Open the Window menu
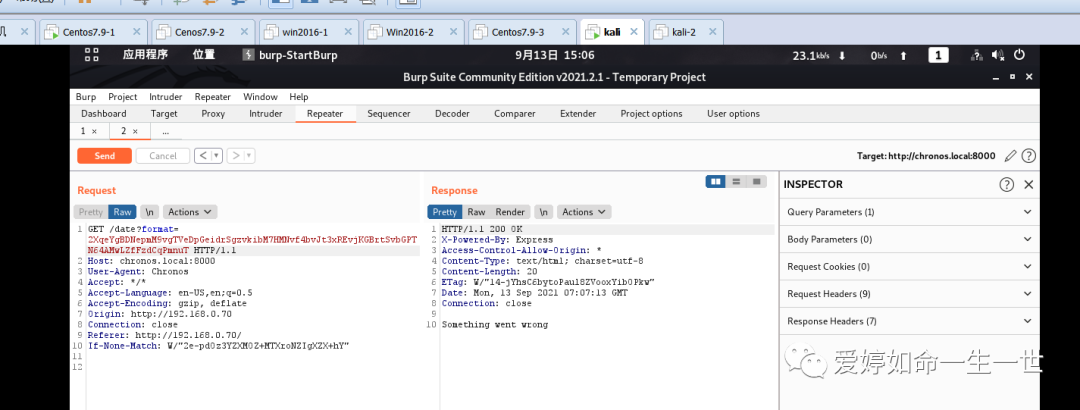 coord(260,96)
